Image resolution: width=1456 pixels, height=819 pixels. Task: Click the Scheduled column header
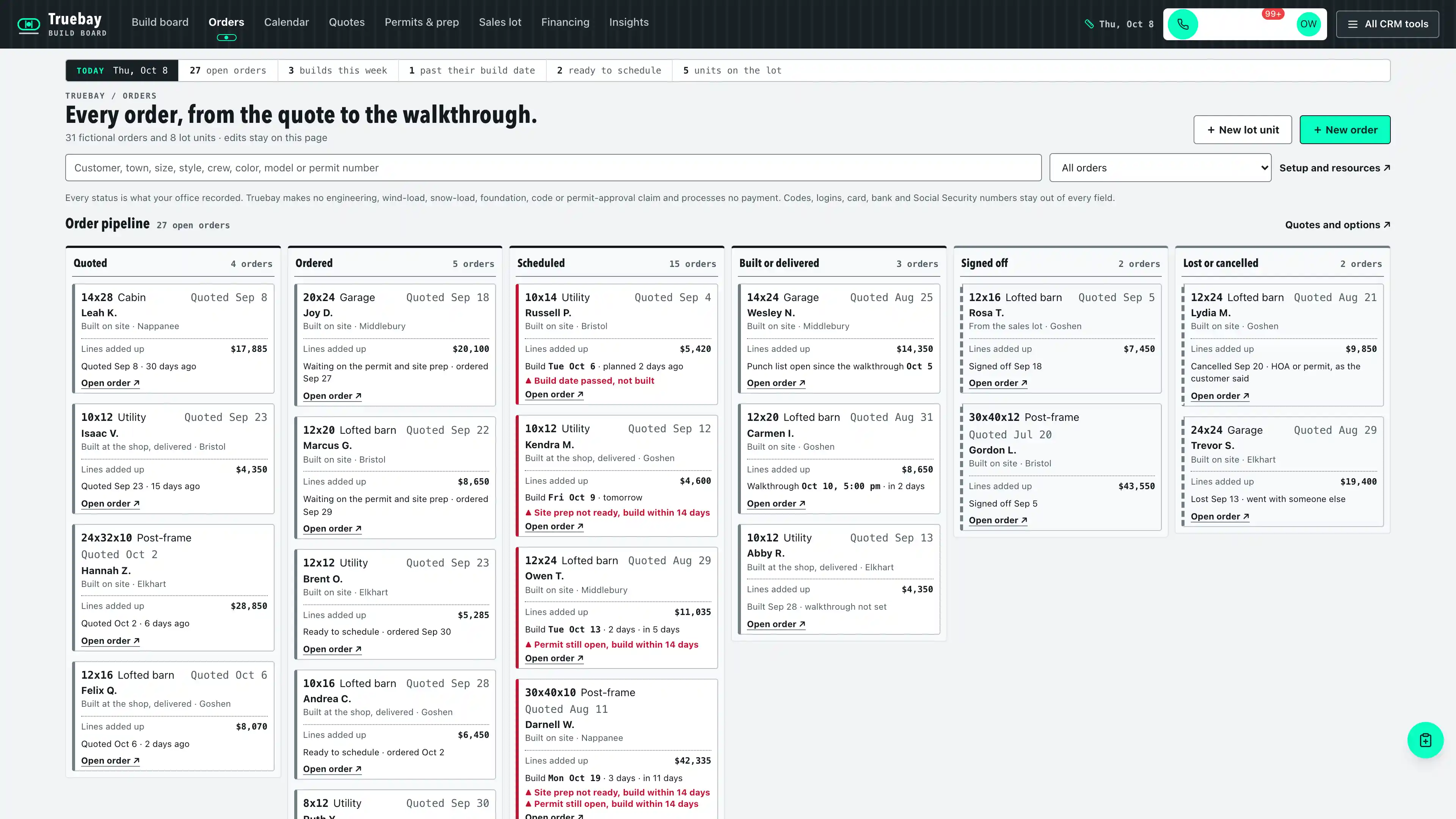[x=616, y=264]
